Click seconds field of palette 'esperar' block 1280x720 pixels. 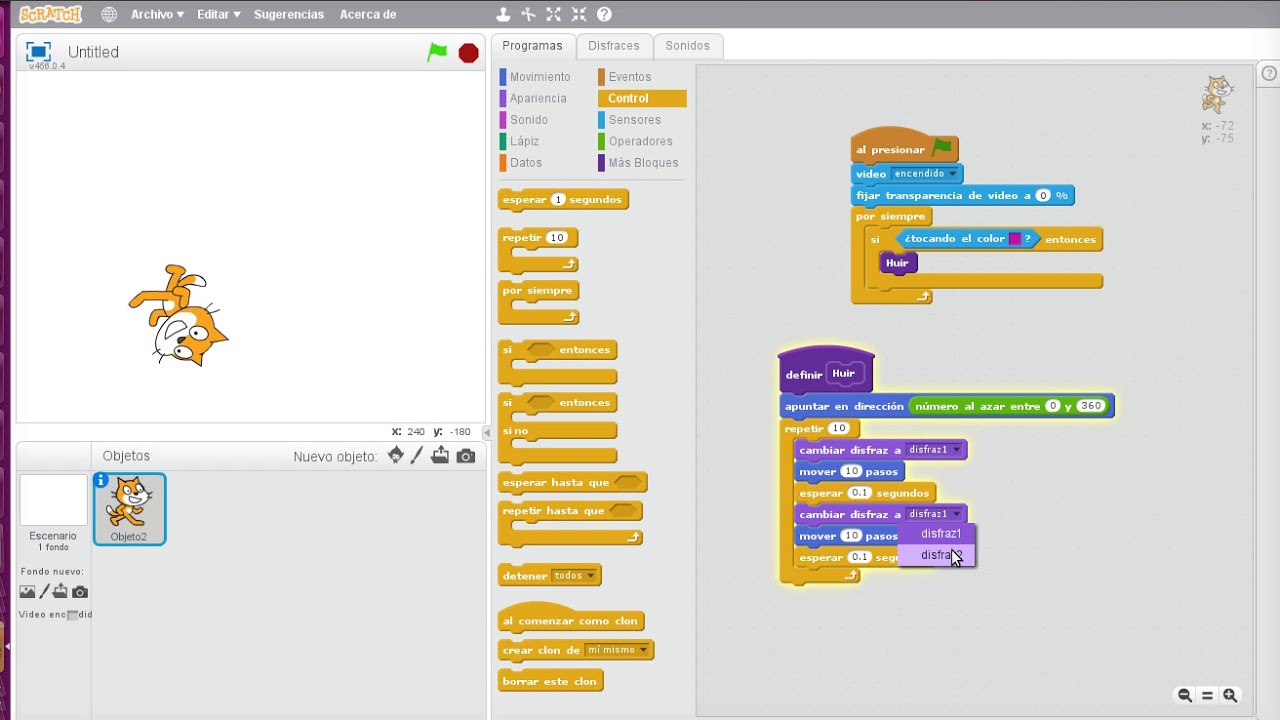click(559, 200)
